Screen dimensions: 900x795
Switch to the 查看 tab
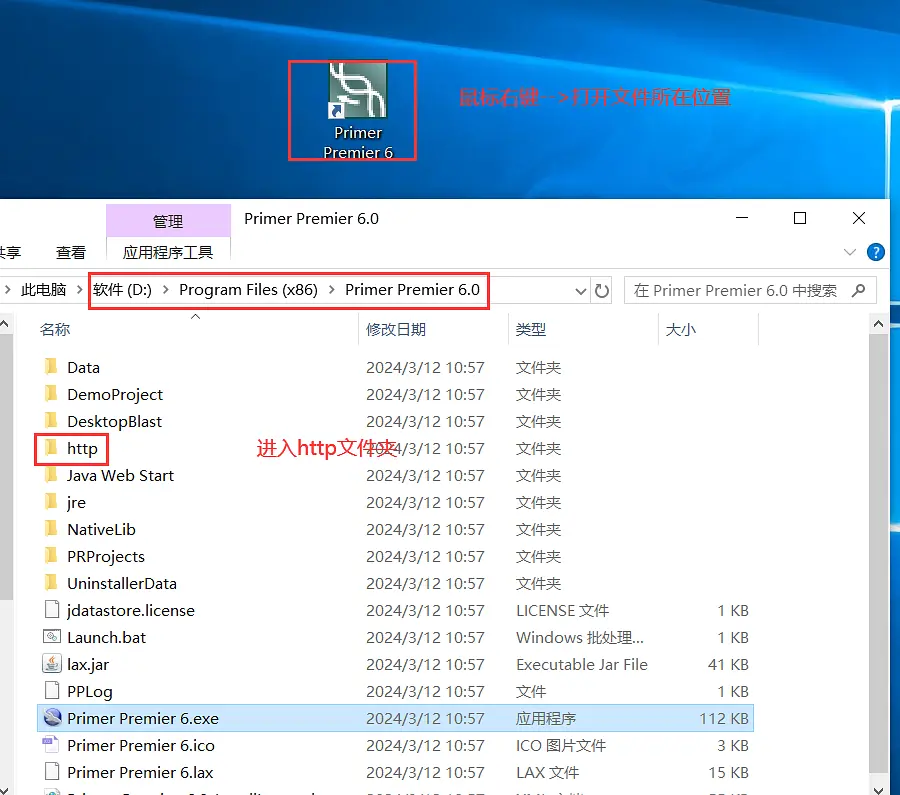tap(71, 253)
